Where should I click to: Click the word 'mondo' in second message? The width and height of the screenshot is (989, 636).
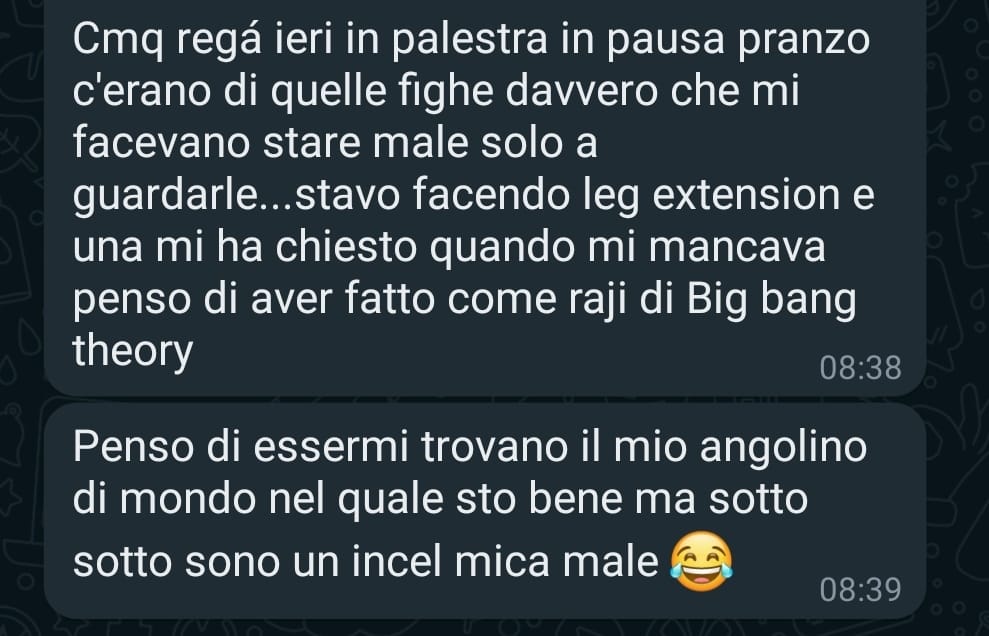tap(187, 499)
